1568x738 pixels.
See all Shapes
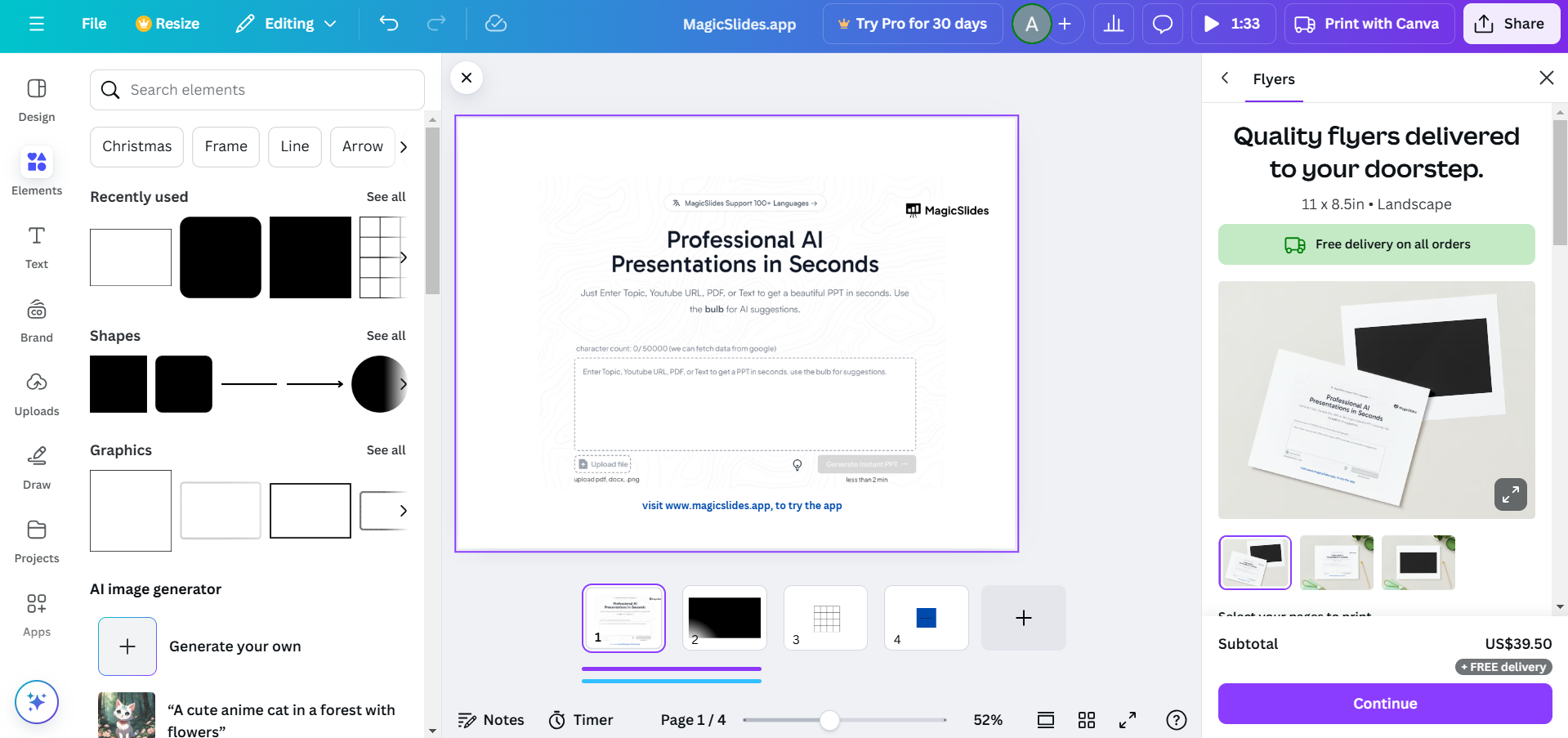(386, 335)
